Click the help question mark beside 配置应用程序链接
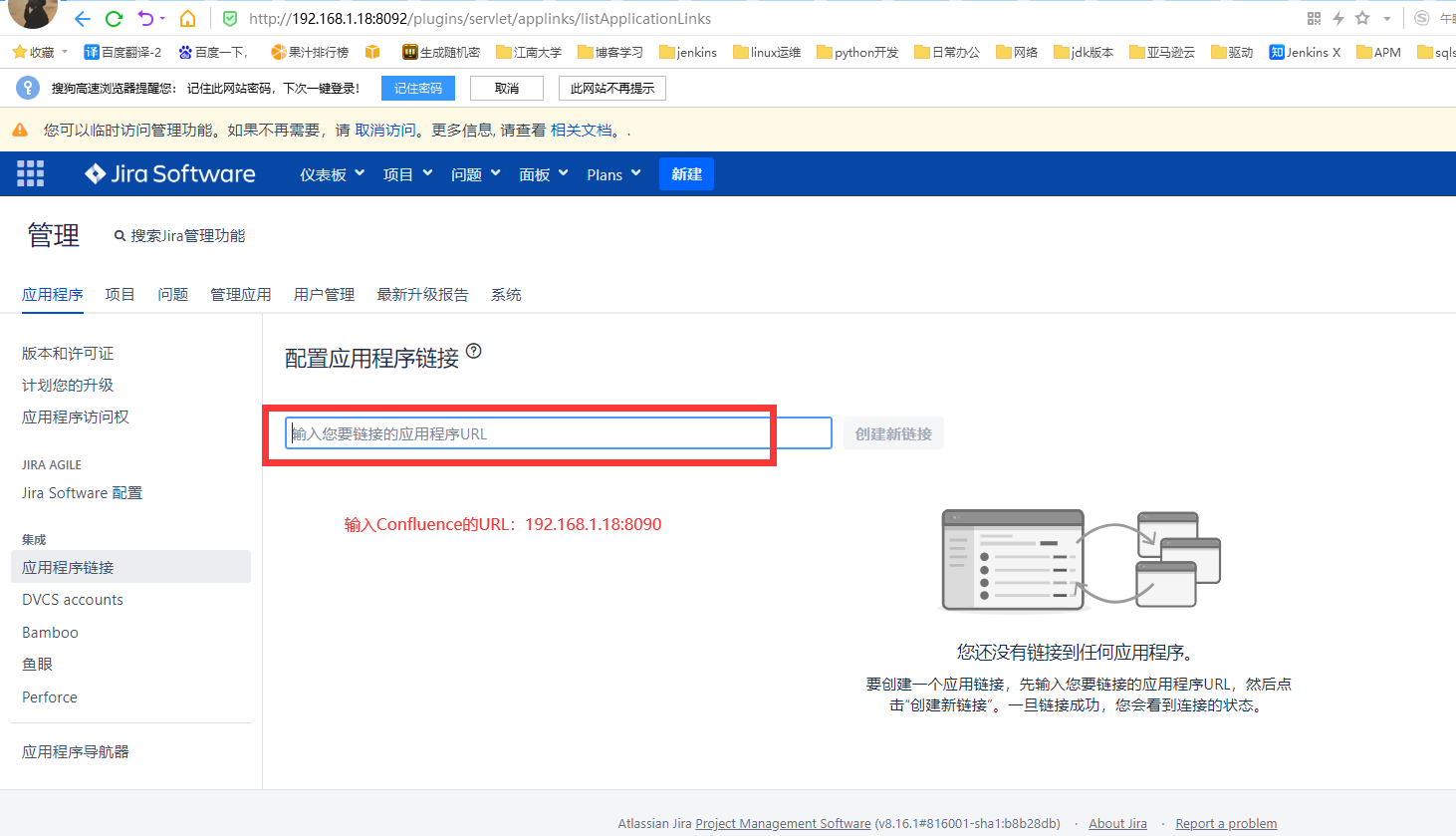This screenshot has width=1456, height=836. 474,351
